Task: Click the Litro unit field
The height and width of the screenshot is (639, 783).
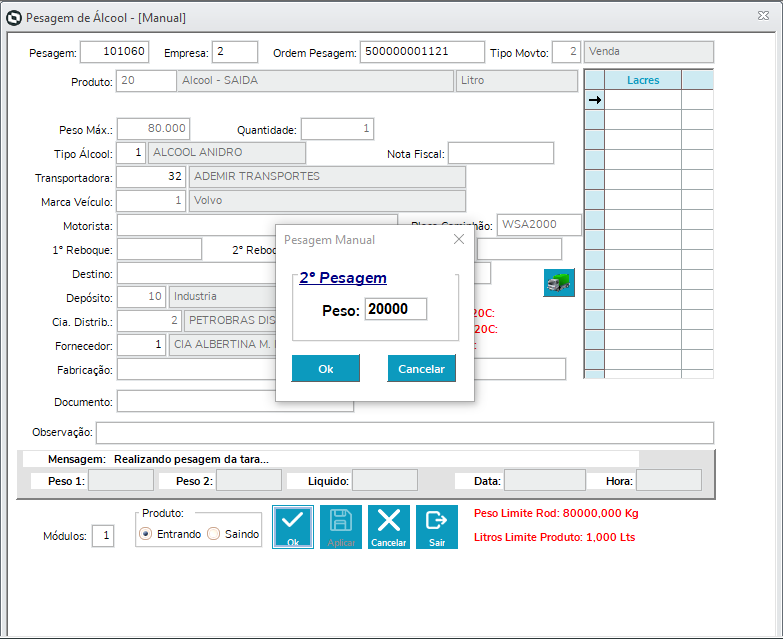Action: (x=517, y=81)
